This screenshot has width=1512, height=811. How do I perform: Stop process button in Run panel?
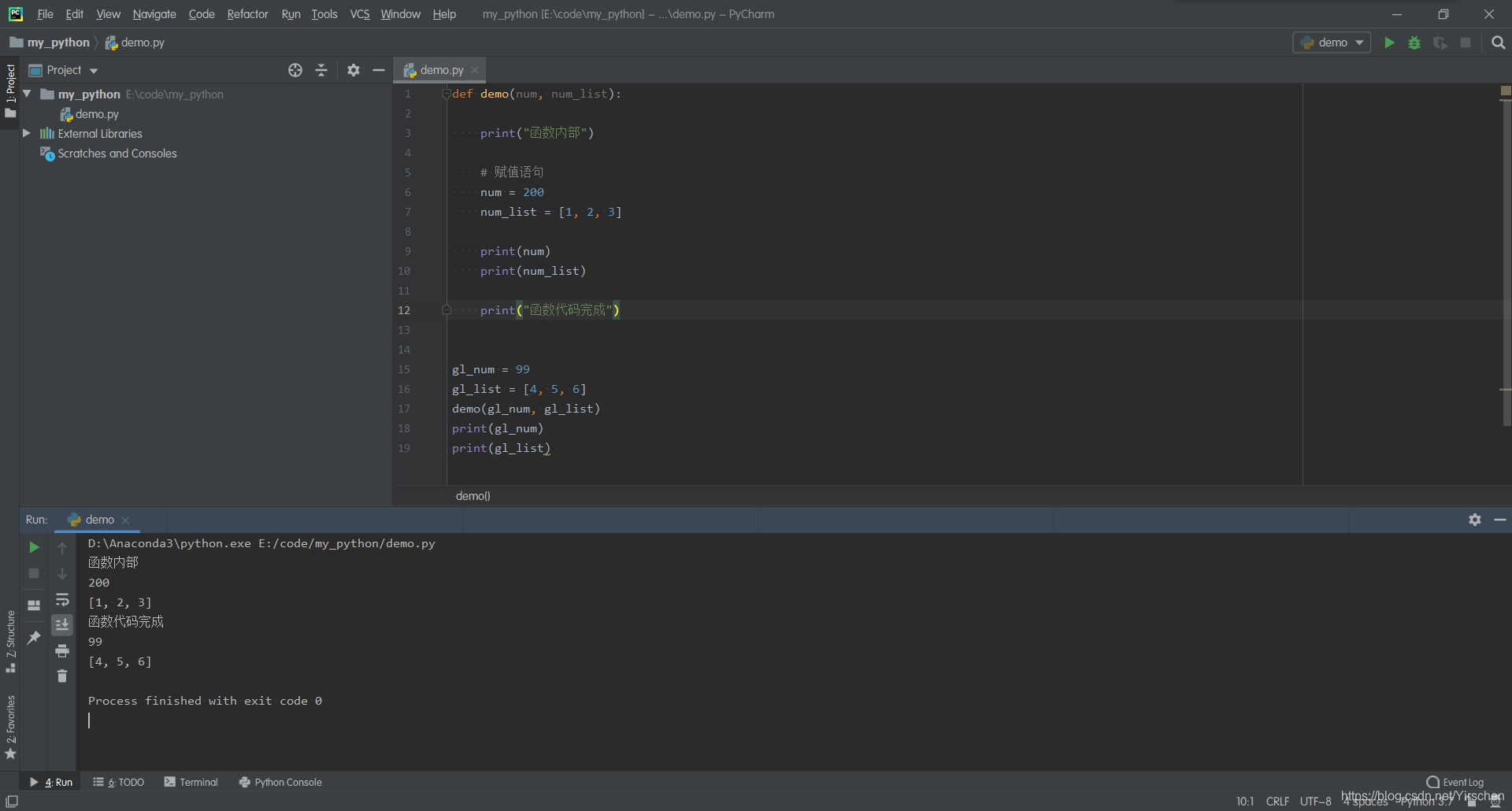(34, 573)
